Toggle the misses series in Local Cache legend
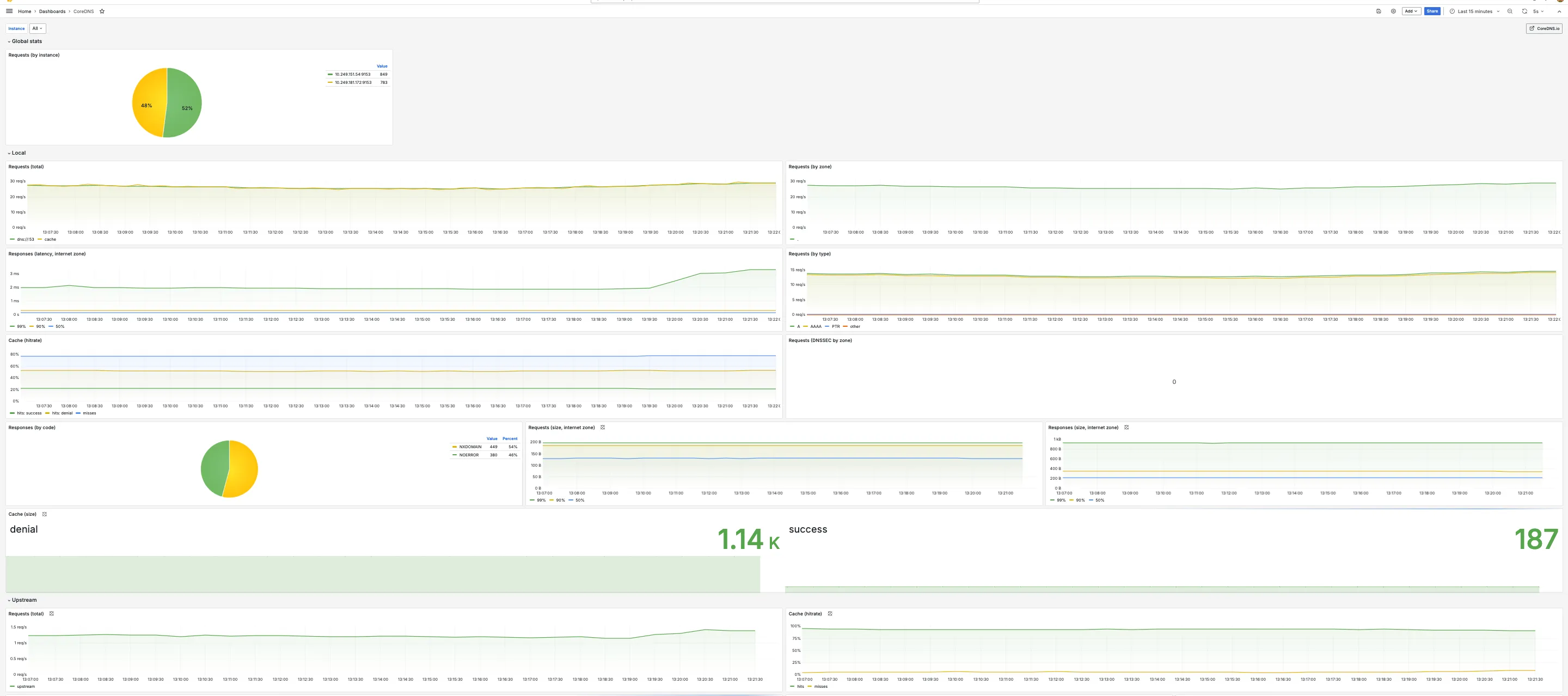 point(86,413)
